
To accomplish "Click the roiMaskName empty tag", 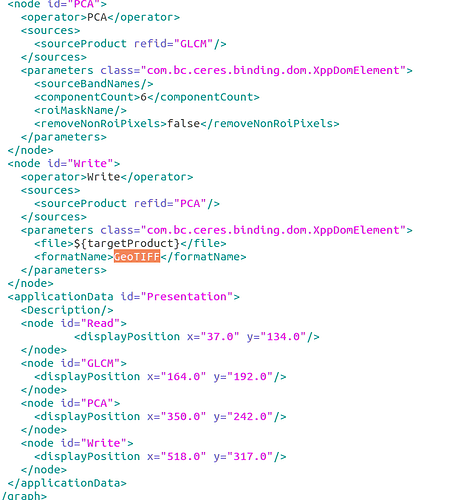I will (x=80, y=110).
